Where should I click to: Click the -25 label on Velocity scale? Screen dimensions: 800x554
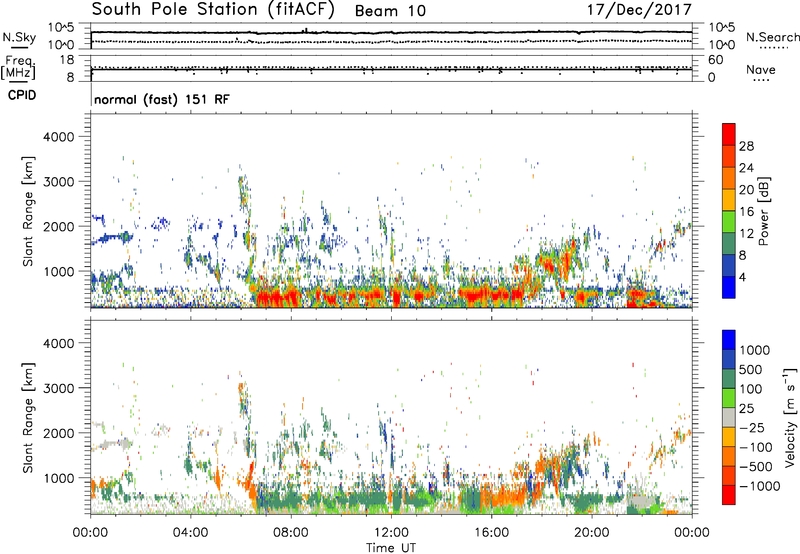tap(752, 427)
